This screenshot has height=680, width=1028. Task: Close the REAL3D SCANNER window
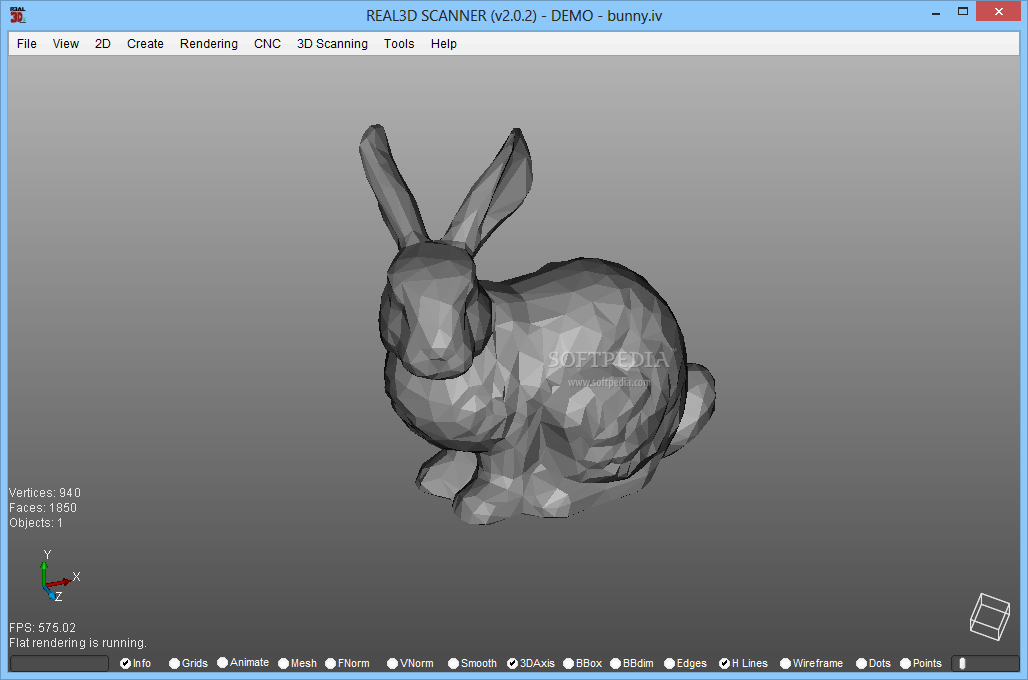point(998,12)
